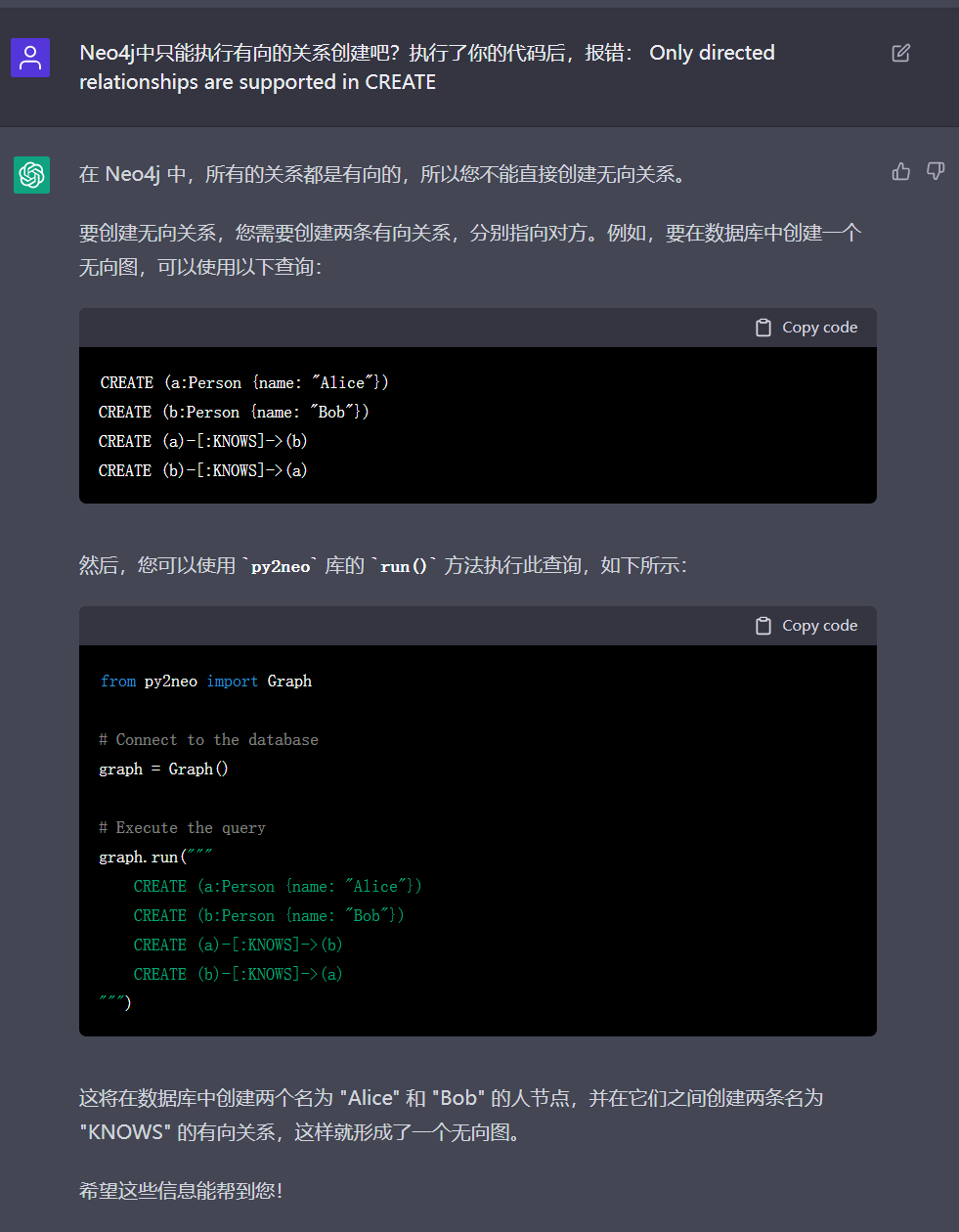
Task: Click line 'CREATE (b:Person {name: "Bob"})' in first code block
Action: pyautogui.click(x=234, y=412)
